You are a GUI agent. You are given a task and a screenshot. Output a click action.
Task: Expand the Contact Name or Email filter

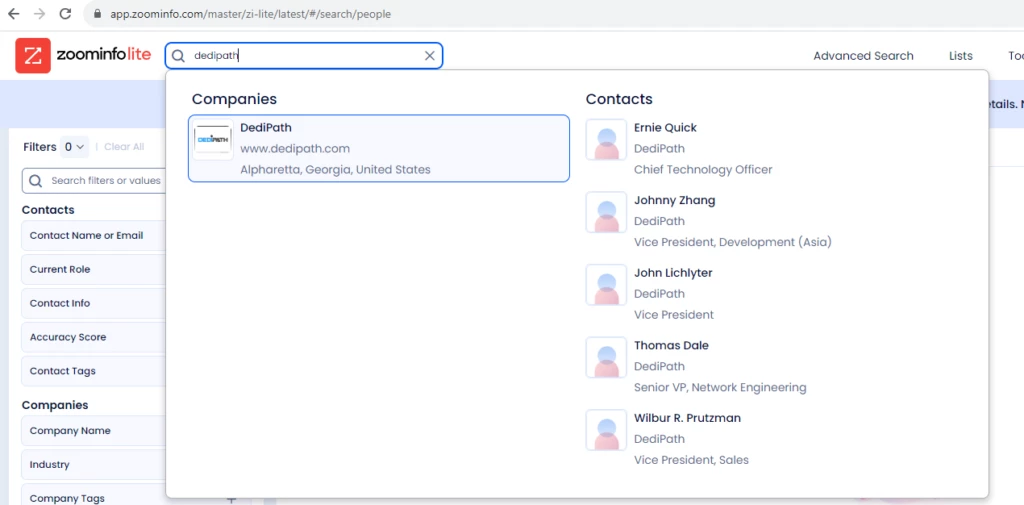tap(92, 236)
